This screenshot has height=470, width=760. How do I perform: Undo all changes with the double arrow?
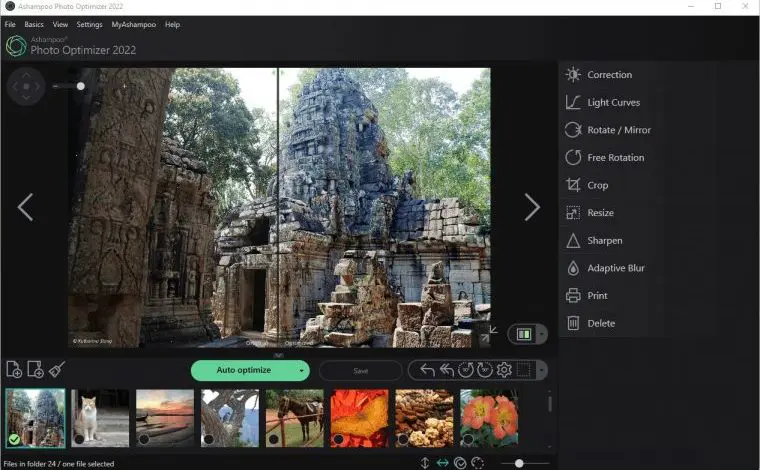[x=446, y=370]
